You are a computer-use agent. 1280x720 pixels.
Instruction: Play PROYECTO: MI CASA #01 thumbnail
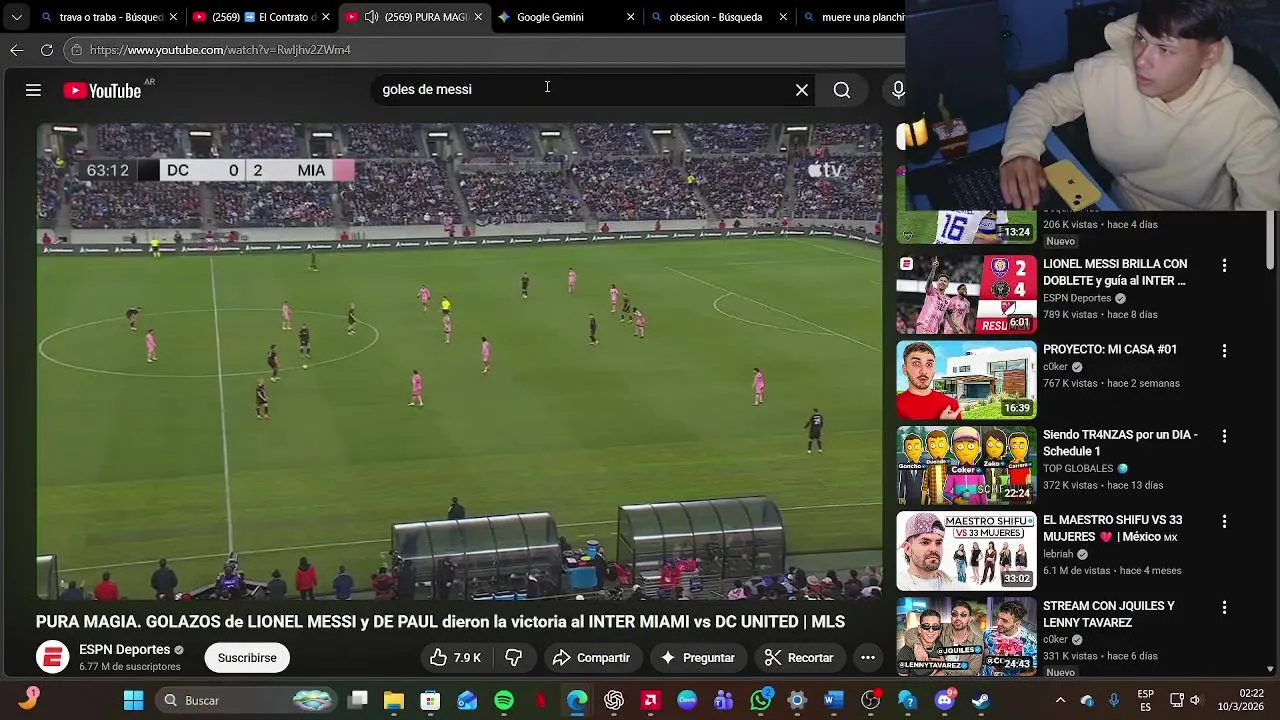point(966,380)
